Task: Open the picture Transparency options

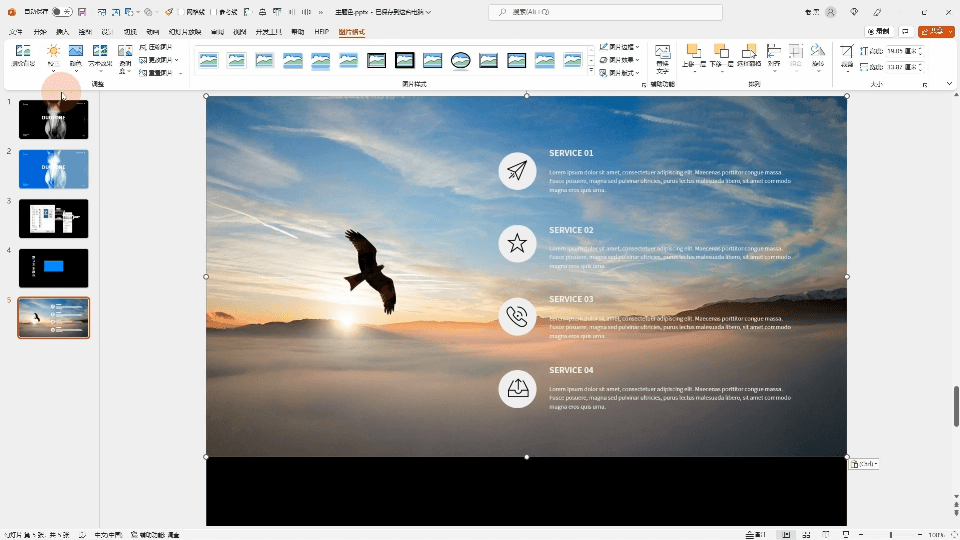Action: point(125,58)
